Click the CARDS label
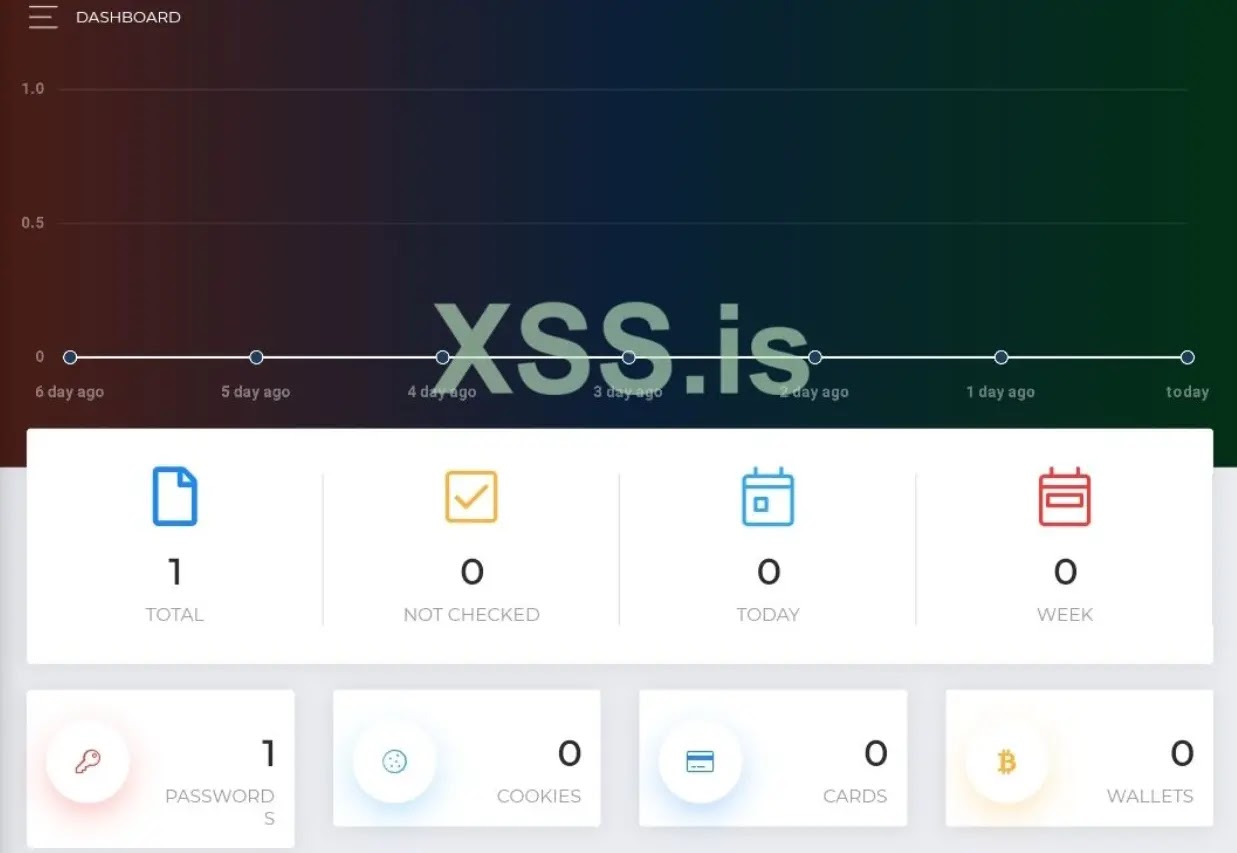The height and width of the screenshot is (853, 1237). click(x=855, y=796)
